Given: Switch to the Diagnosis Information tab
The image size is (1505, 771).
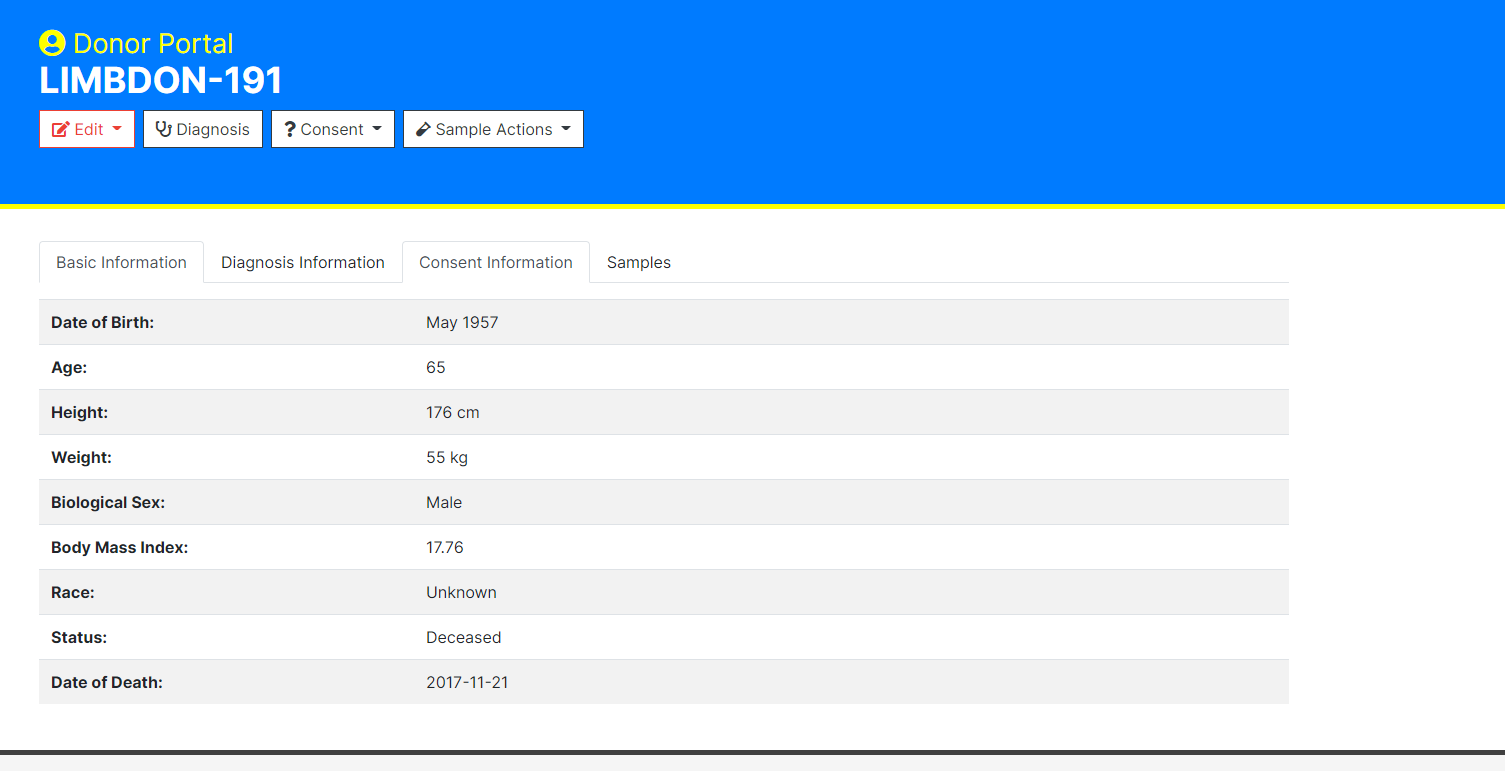Looking at the screenshot, I should point(302,262).
